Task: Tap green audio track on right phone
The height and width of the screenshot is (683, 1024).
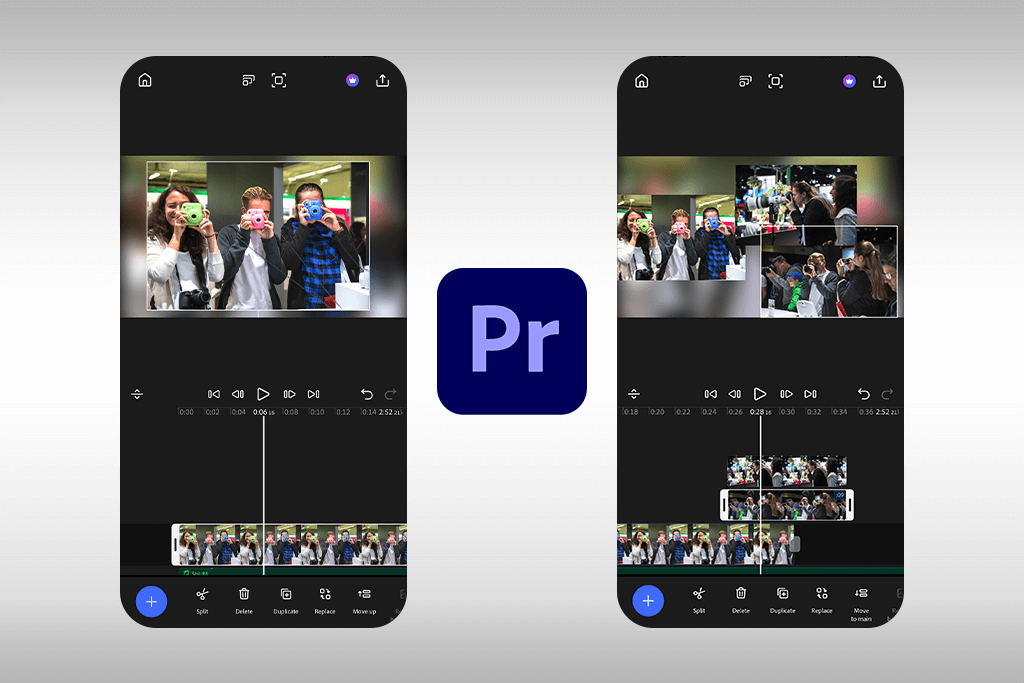Action: 760,570
